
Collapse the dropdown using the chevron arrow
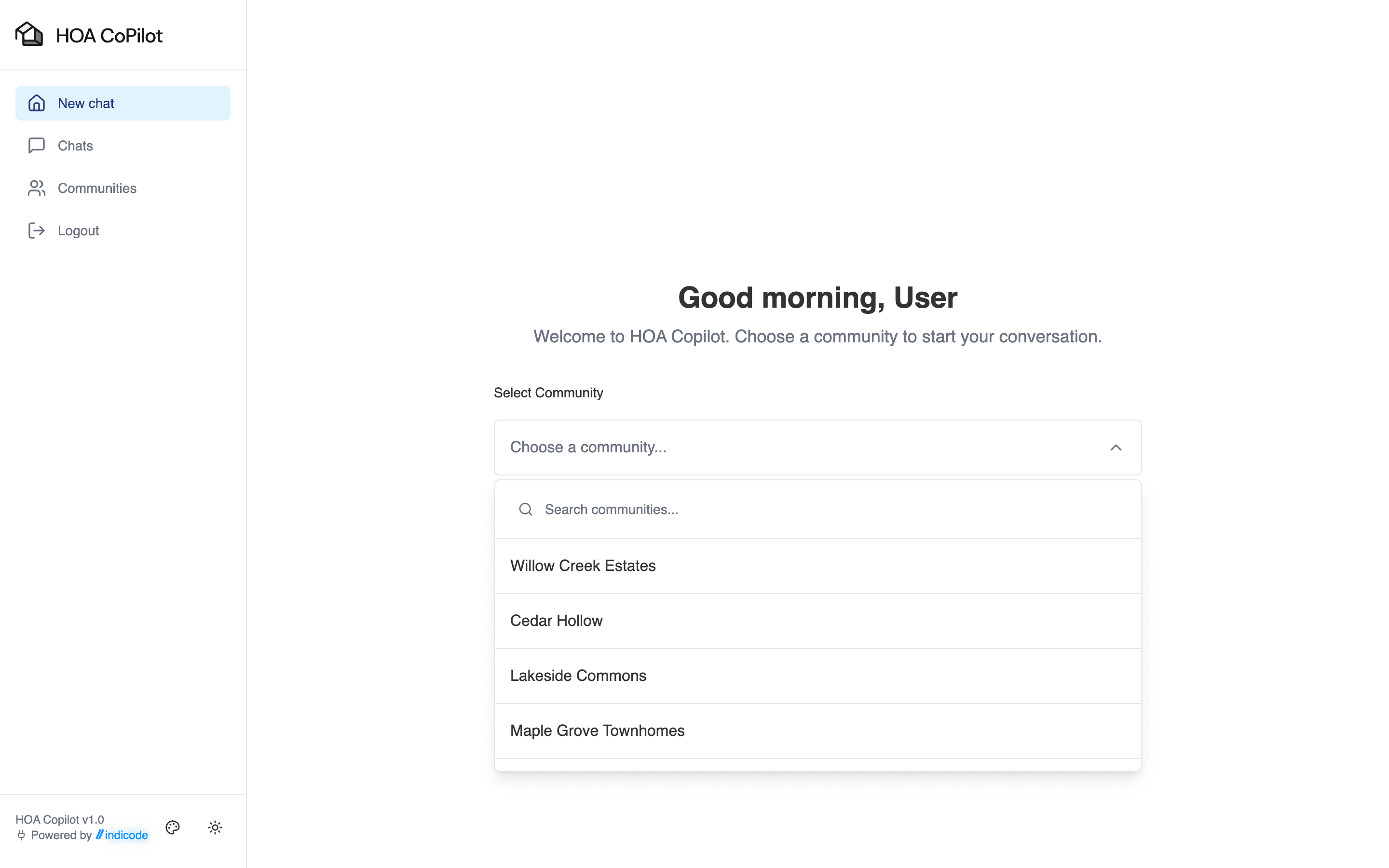[1116, 447]
